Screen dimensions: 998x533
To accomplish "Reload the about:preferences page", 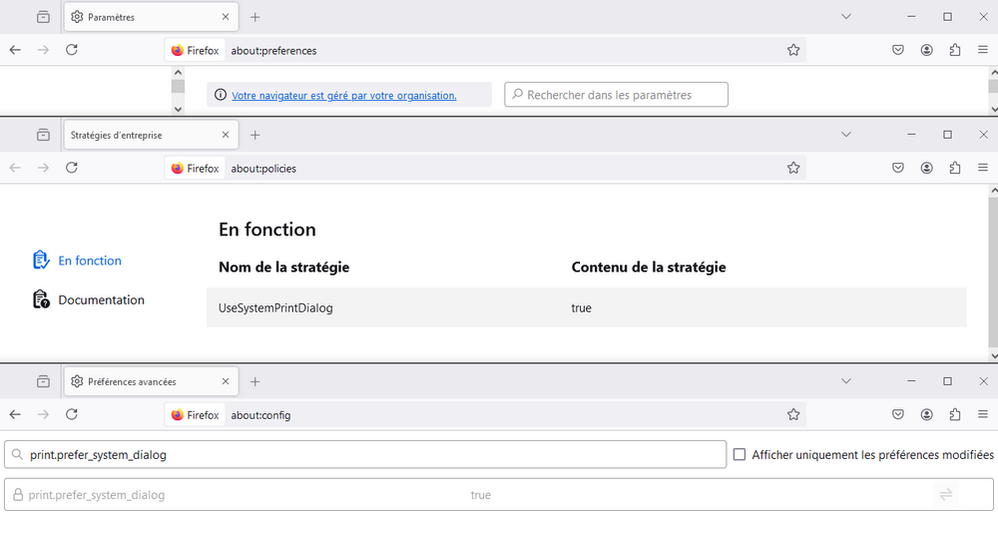I will click(72, 50).
